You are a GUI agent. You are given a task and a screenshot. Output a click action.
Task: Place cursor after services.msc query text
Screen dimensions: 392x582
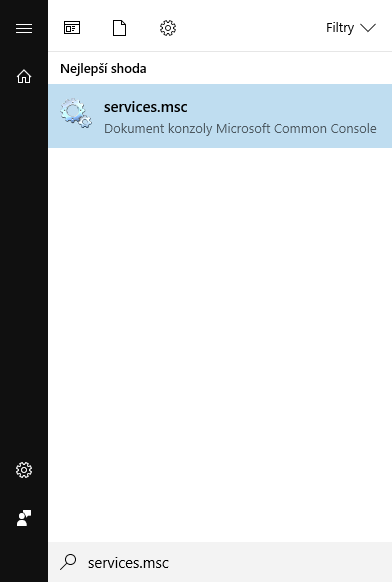pos(170,563)
